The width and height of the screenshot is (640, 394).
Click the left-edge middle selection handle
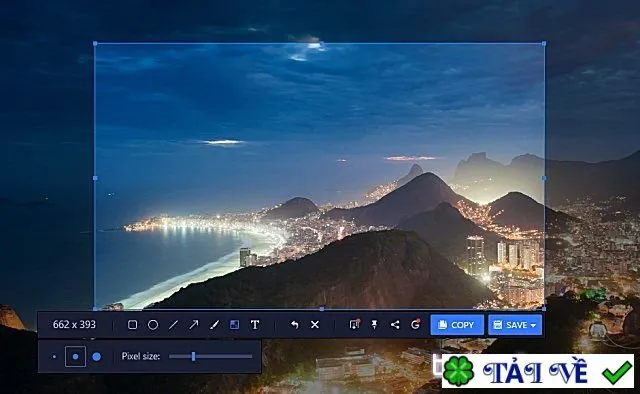[x=95, y=178]
